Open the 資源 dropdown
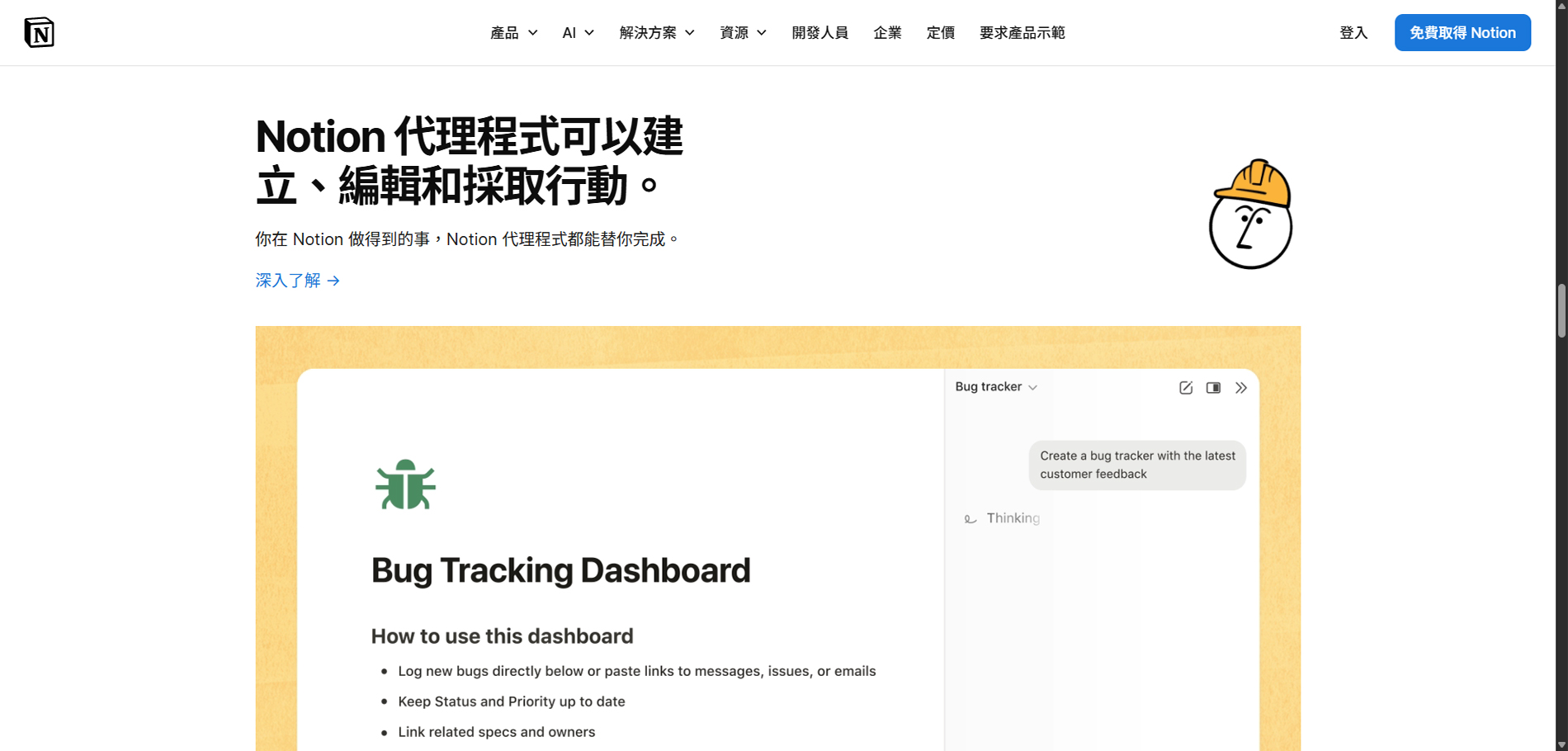 743,33
